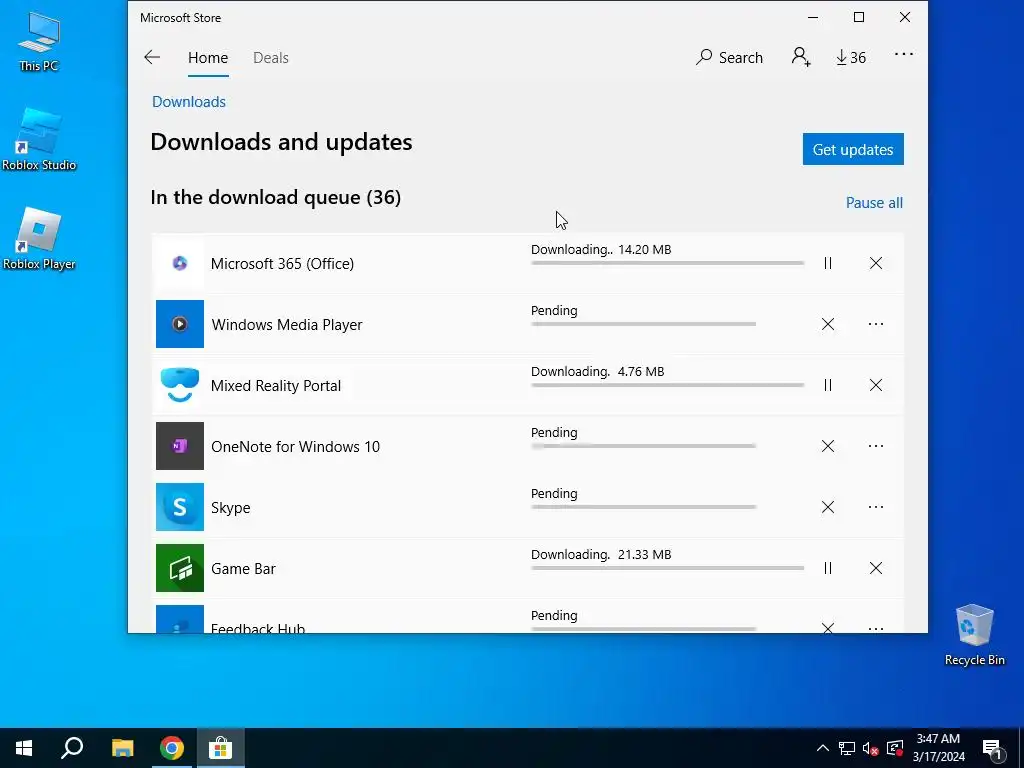Follow the Downloads breadcrumb link
1024x768 pixels.
(x=189, y=102)
